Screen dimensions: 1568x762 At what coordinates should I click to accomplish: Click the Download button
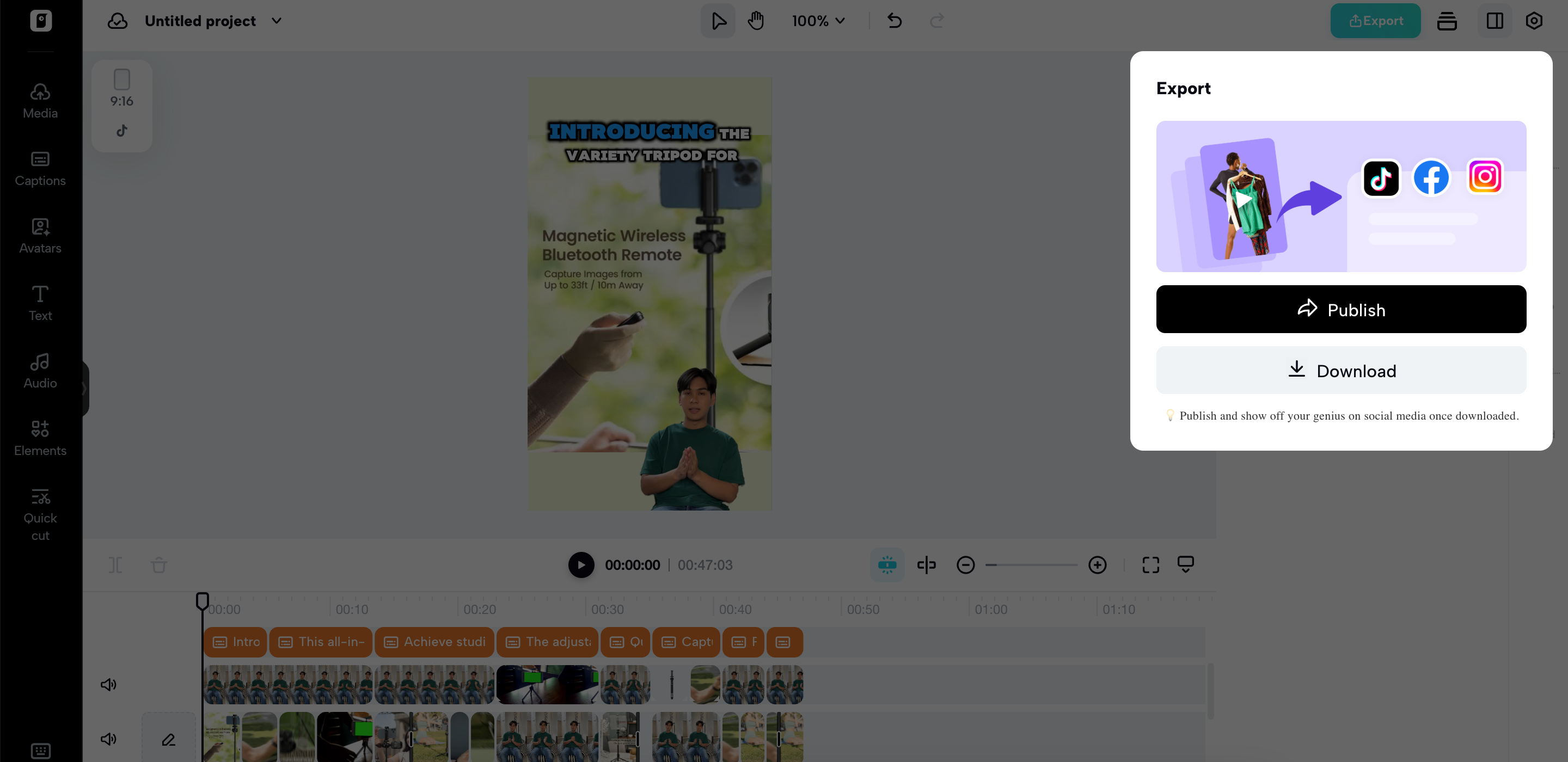coord(1340,371)
